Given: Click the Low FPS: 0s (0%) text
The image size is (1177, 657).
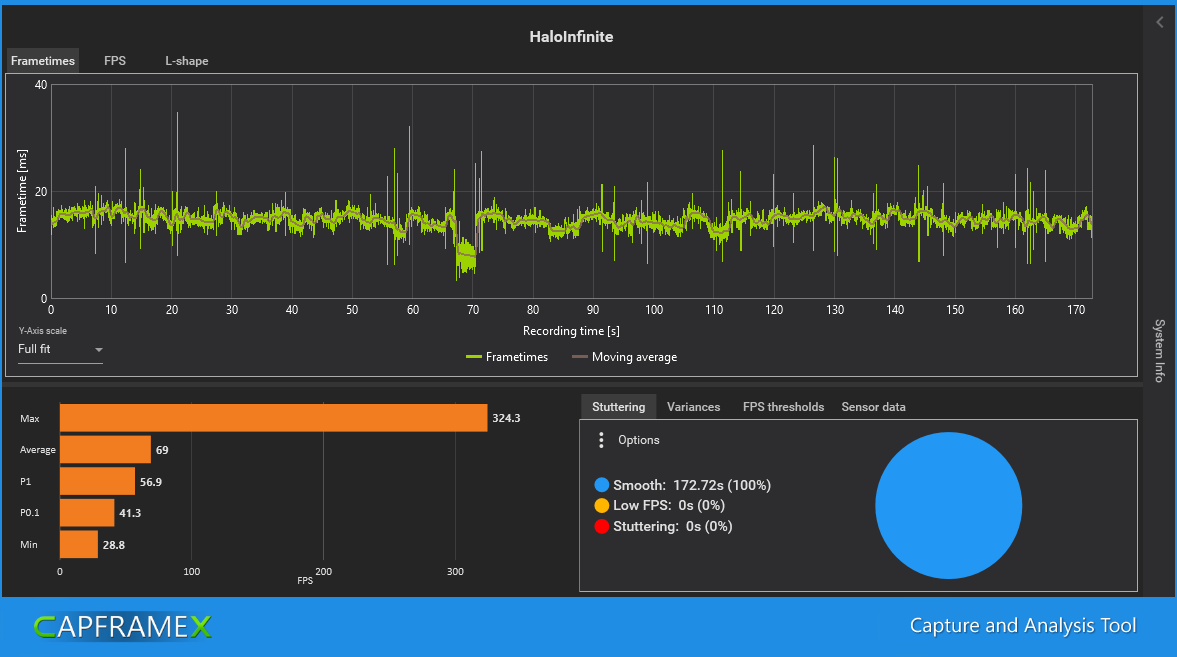Looking at the screenshot, I should 669,505.
